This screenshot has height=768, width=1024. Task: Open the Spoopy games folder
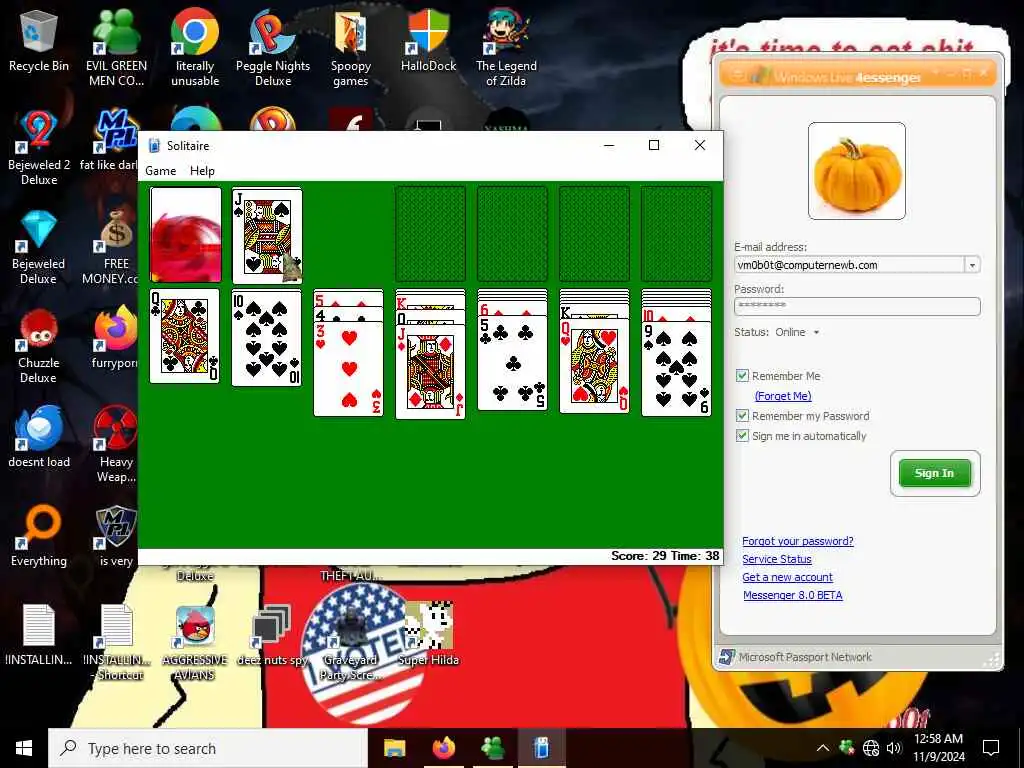tap(351, 47)
